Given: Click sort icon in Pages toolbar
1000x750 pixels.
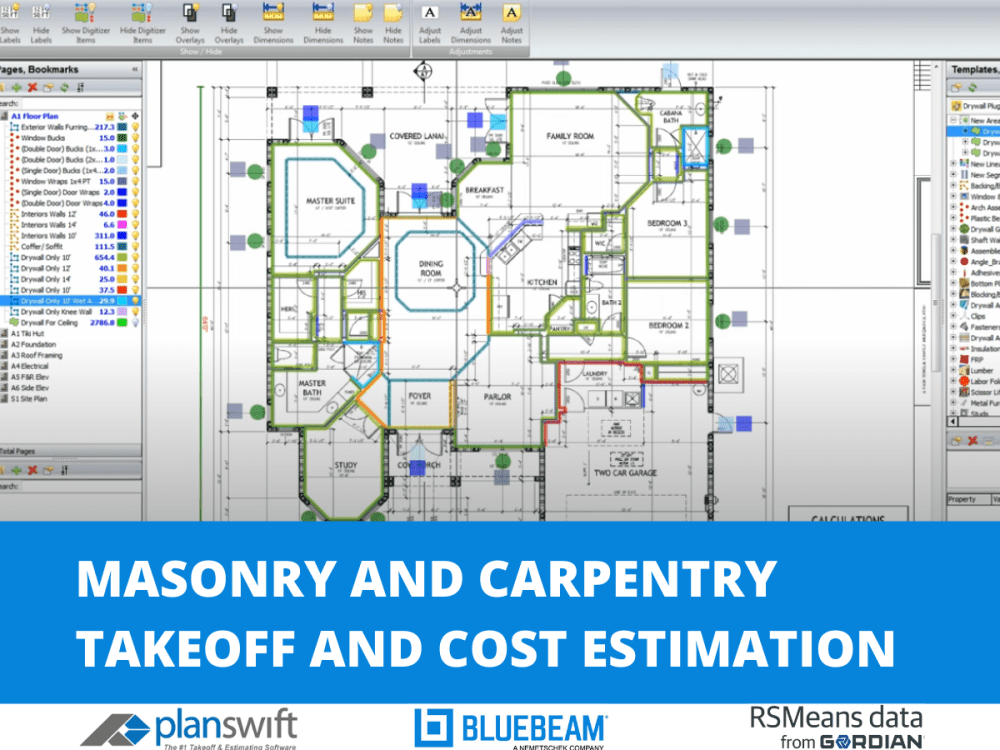Looking at the screenshot, I should tap(80, 87).
